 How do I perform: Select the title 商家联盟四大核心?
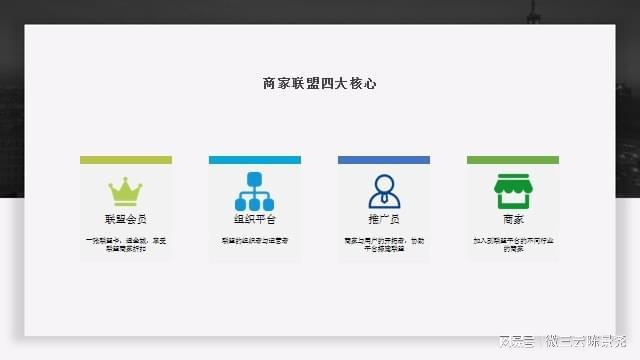pos(320,83)
